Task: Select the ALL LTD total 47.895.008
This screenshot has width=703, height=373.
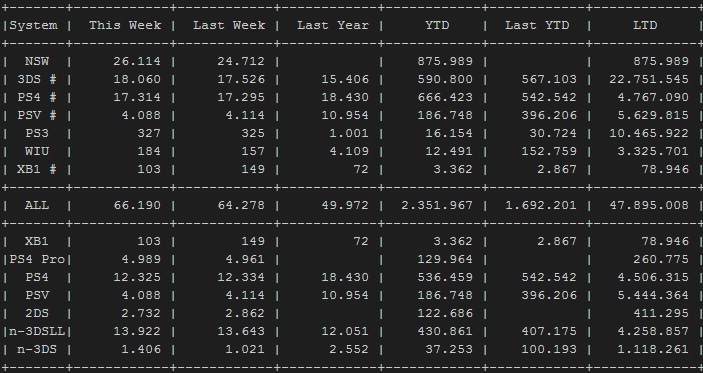Action: (x=649, y=205)
